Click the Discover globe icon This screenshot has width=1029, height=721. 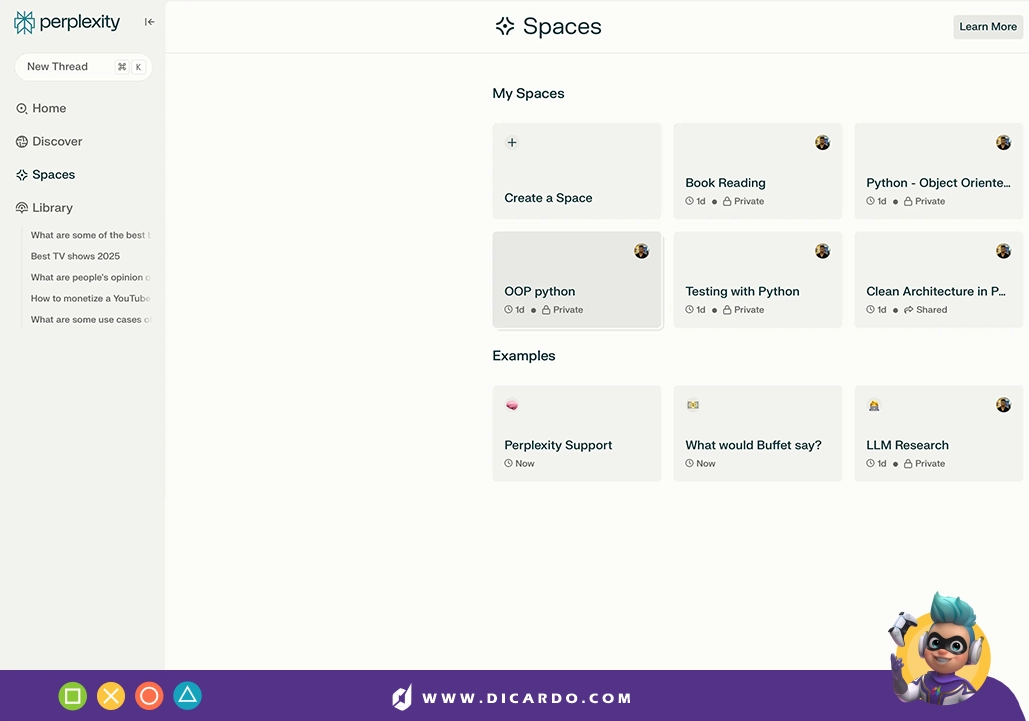22,142
